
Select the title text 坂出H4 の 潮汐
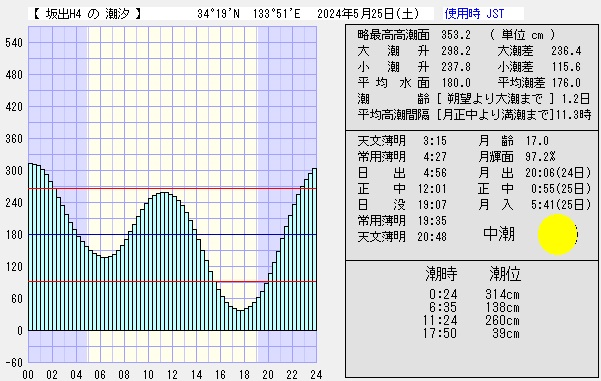click(x=88, y=14)
